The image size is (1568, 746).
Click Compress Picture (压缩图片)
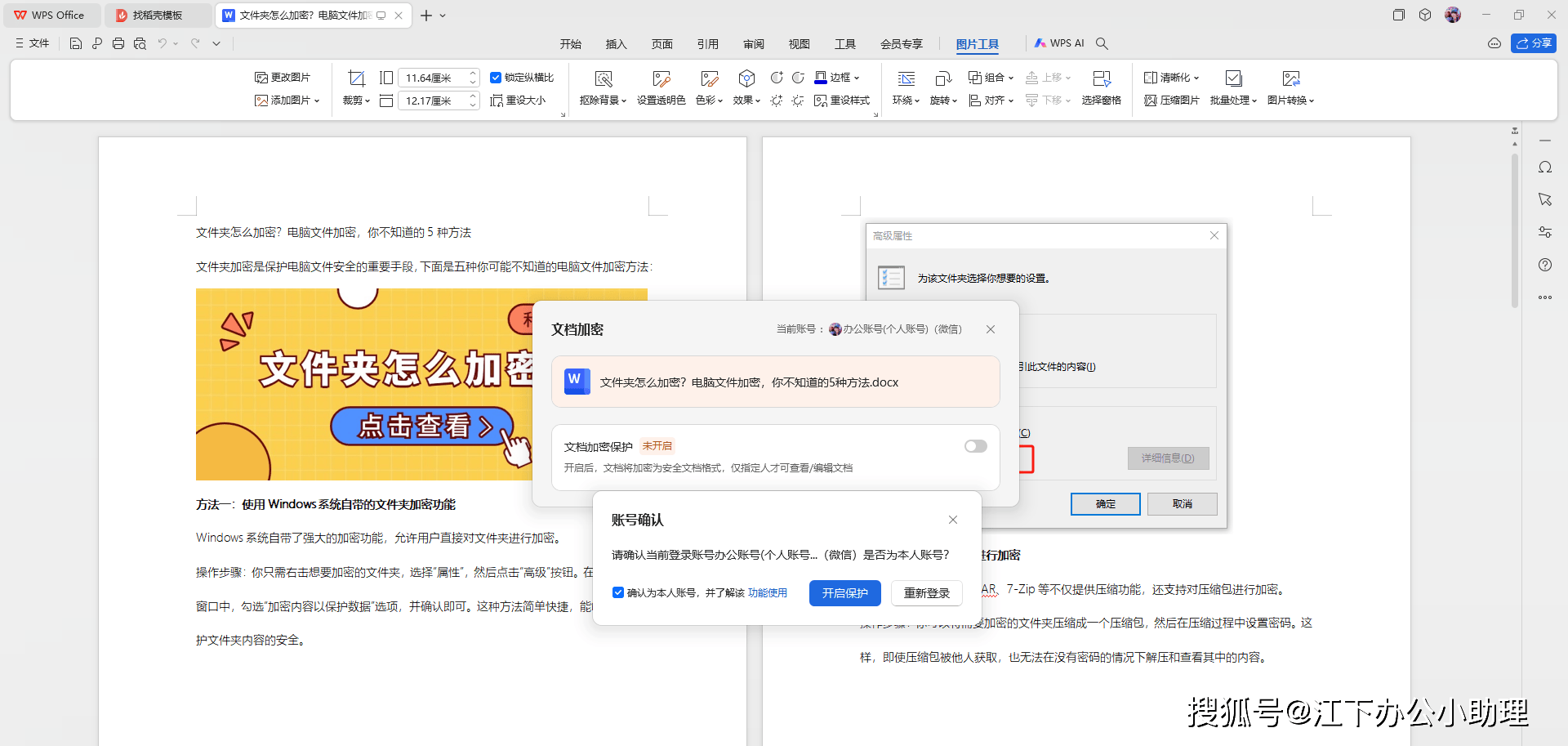coord(1172,101)
